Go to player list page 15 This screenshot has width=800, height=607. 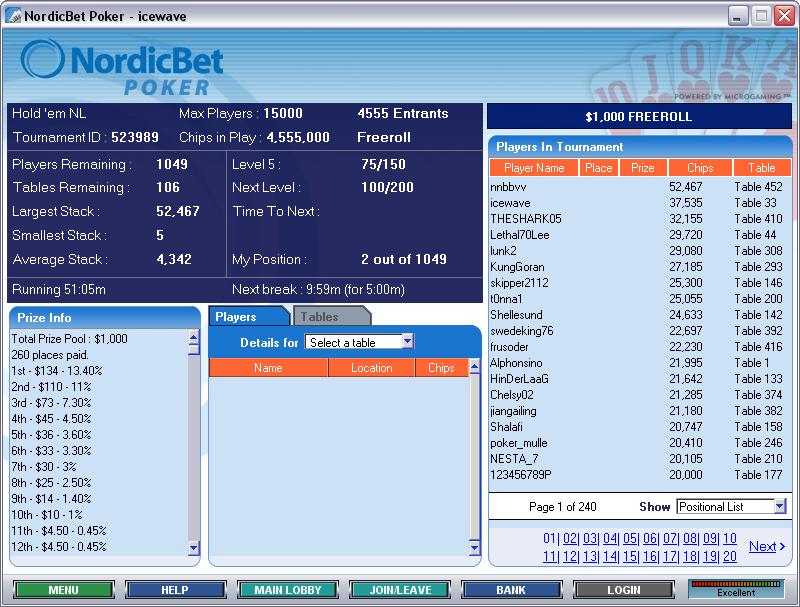(x=630, y=556)
